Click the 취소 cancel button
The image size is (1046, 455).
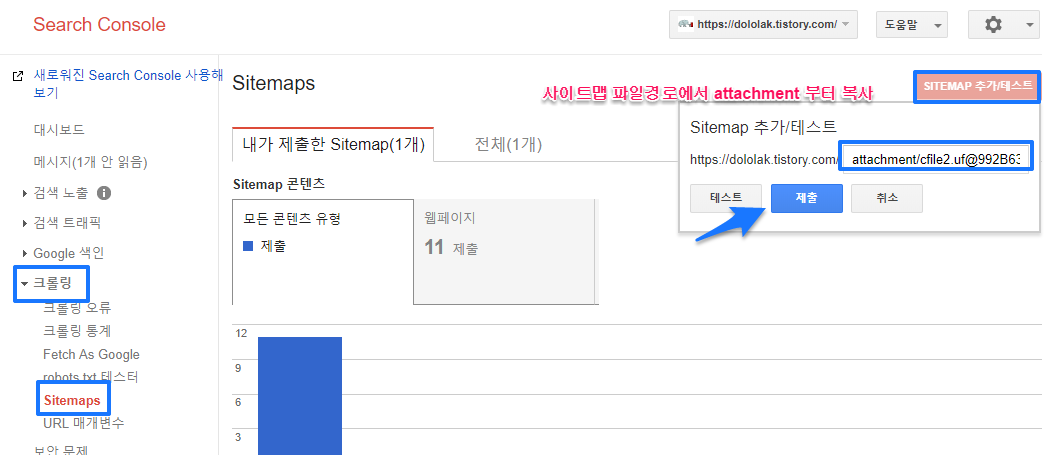coord(887,198)
